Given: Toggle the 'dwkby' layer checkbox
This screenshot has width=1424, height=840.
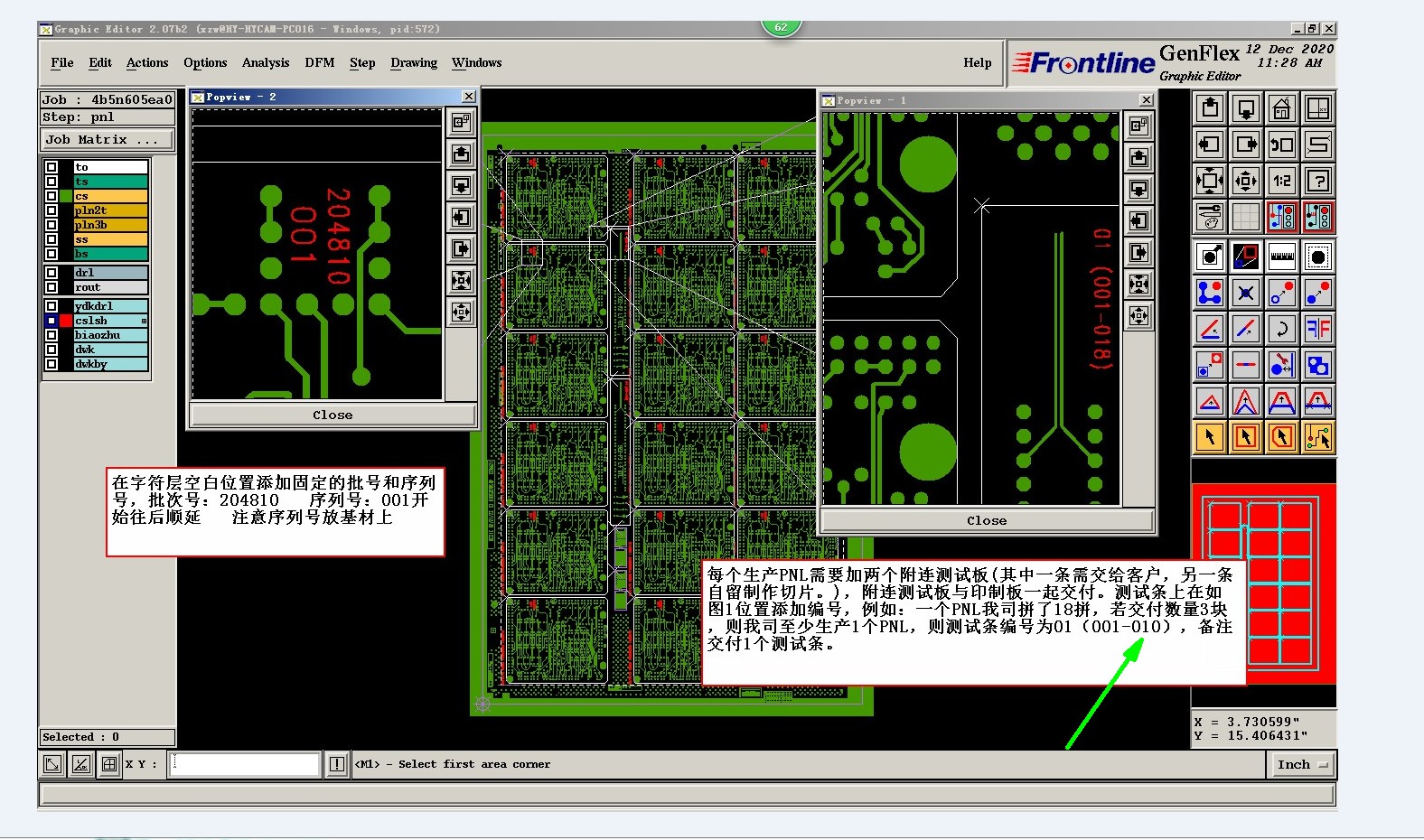Looking at the screenshot, I should point(52,364).
